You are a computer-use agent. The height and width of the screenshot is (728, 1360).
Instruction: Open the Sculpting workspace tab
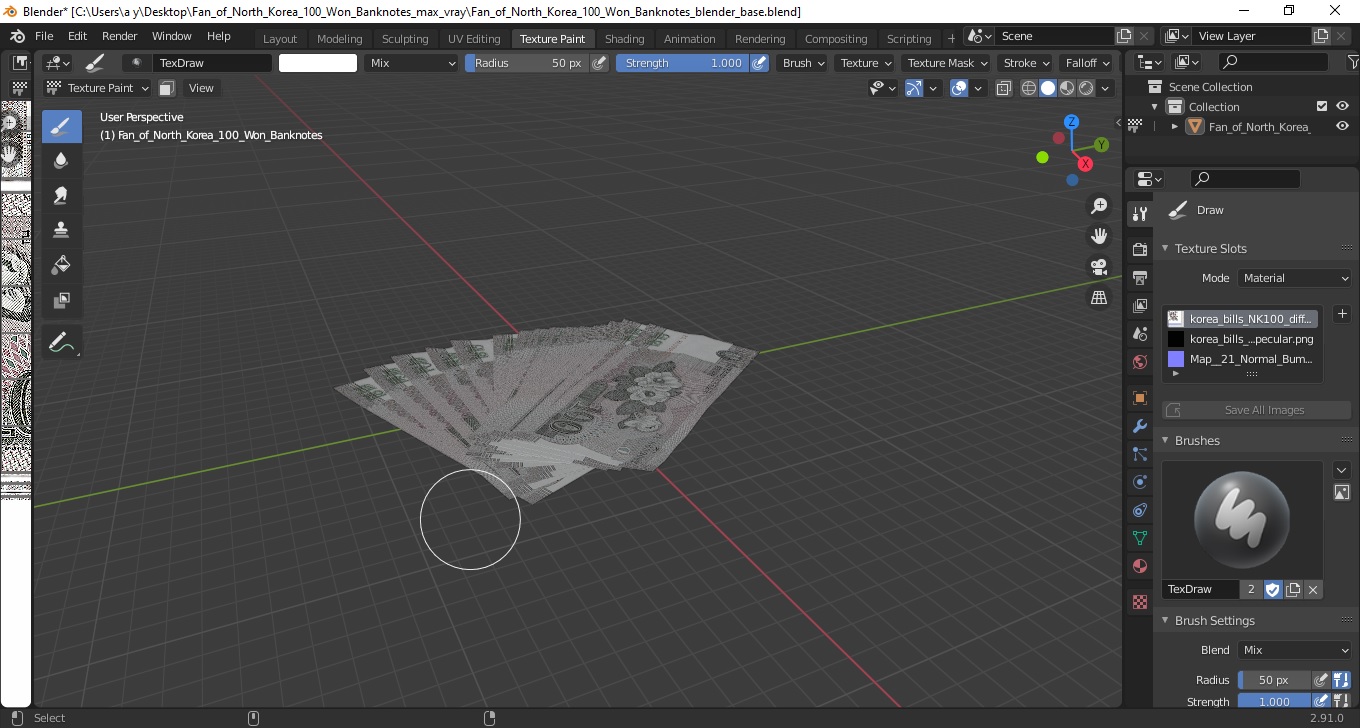coord(405,39)
